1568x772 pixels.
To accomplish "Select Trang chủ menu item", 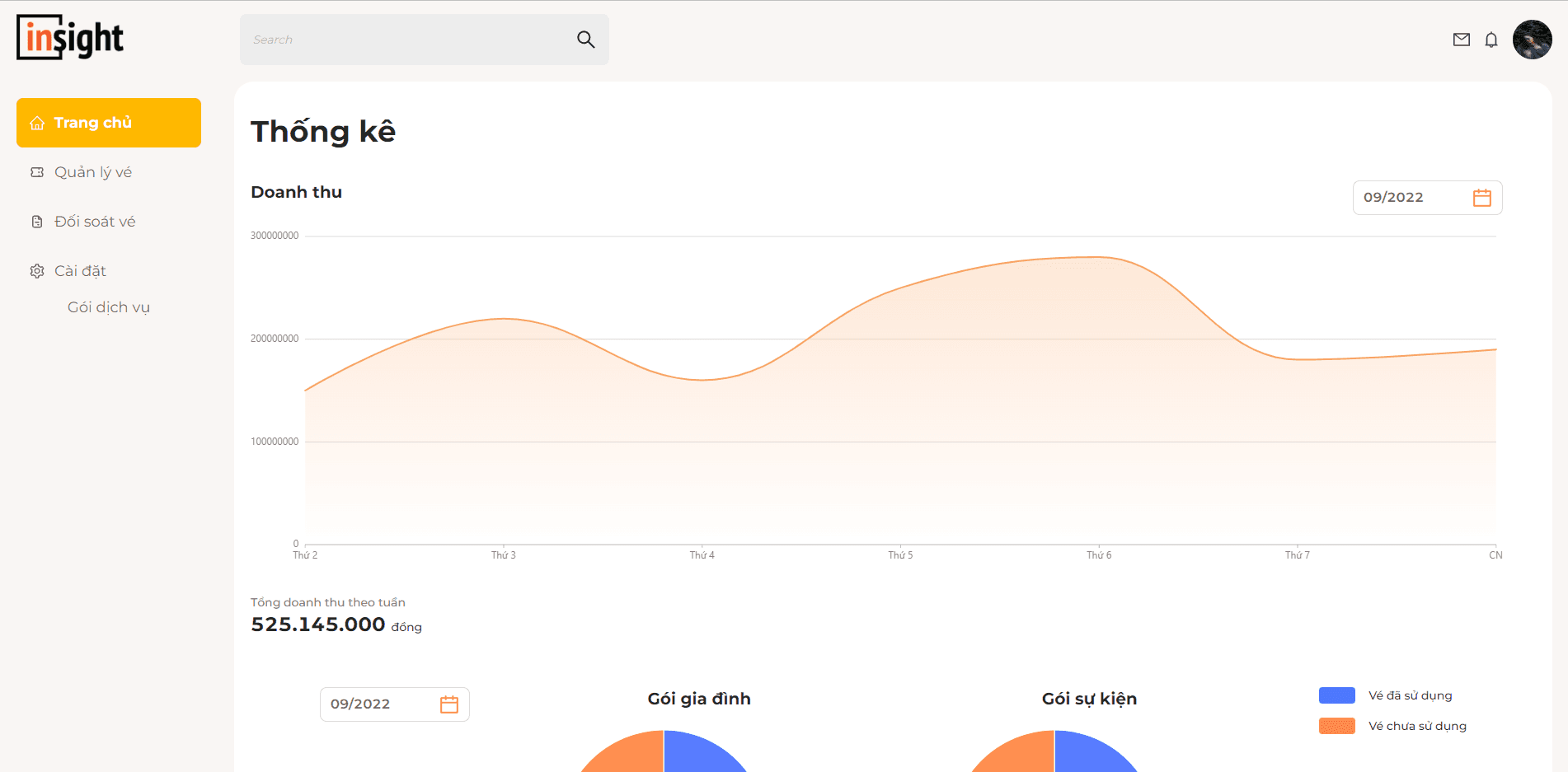I will click(109, 123).
